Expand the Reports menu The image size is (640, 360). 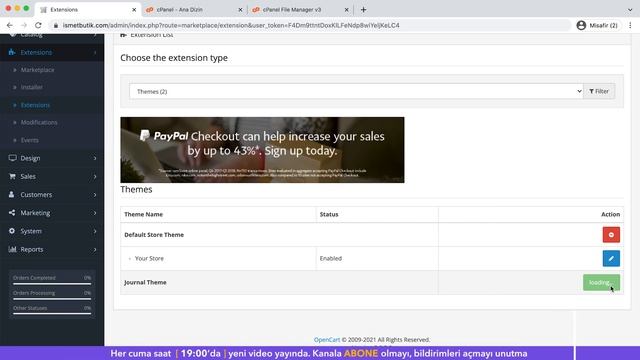pyautogui.click(x=52, y=249)
